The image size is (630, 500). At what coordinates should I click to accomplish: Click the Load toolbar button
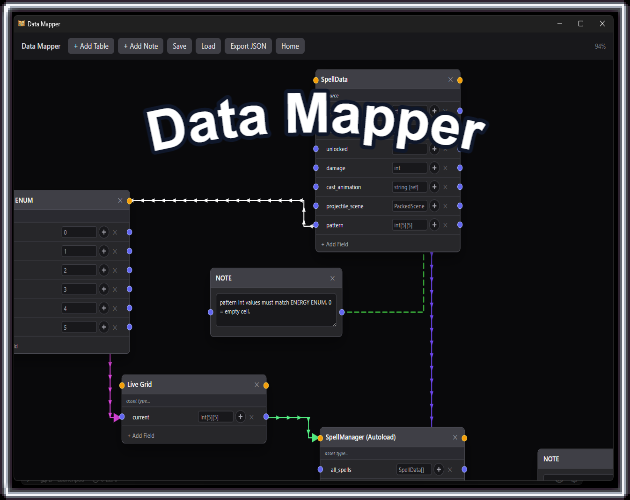click(208, 46)
